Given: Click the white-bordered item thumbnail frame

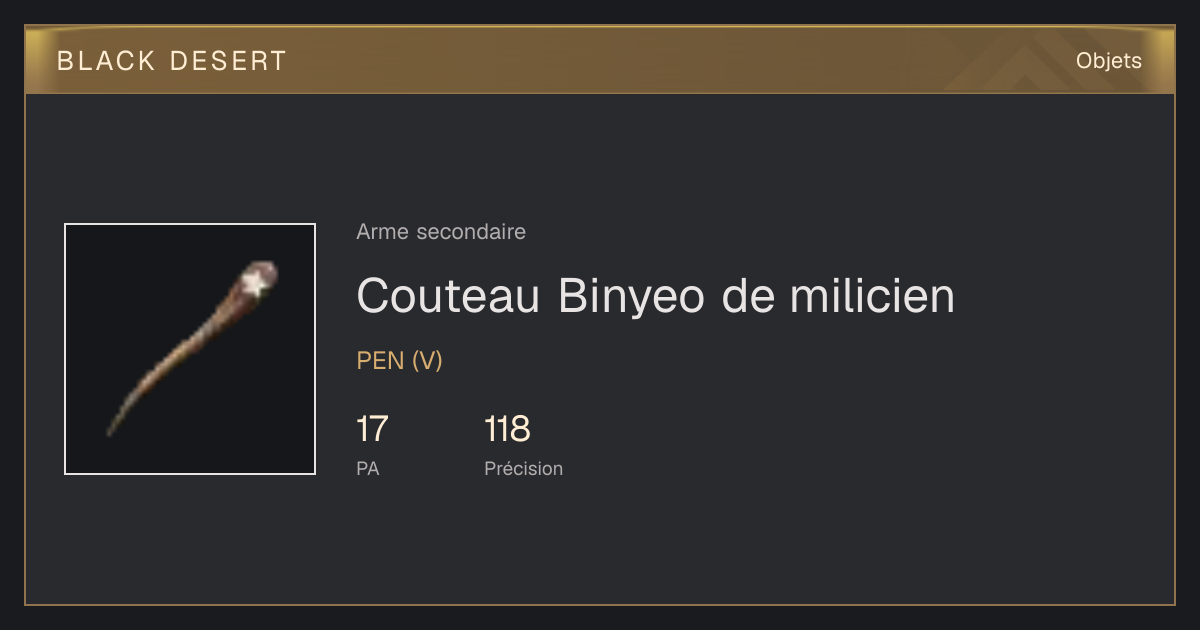Looking at the screenshot, I should tap(190, 349).
